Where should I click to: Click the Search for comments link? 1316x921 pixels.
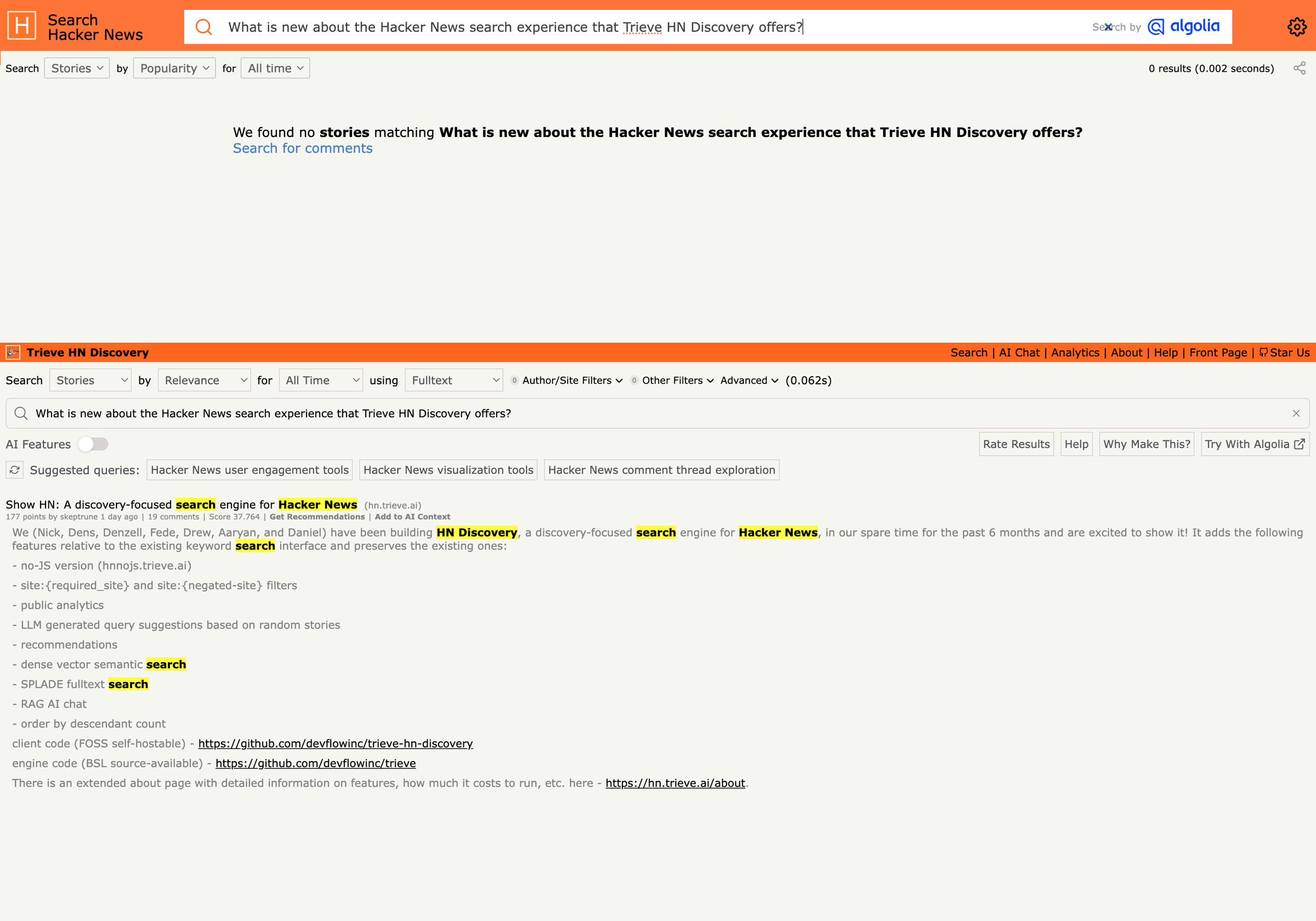(x=301, y=148)
